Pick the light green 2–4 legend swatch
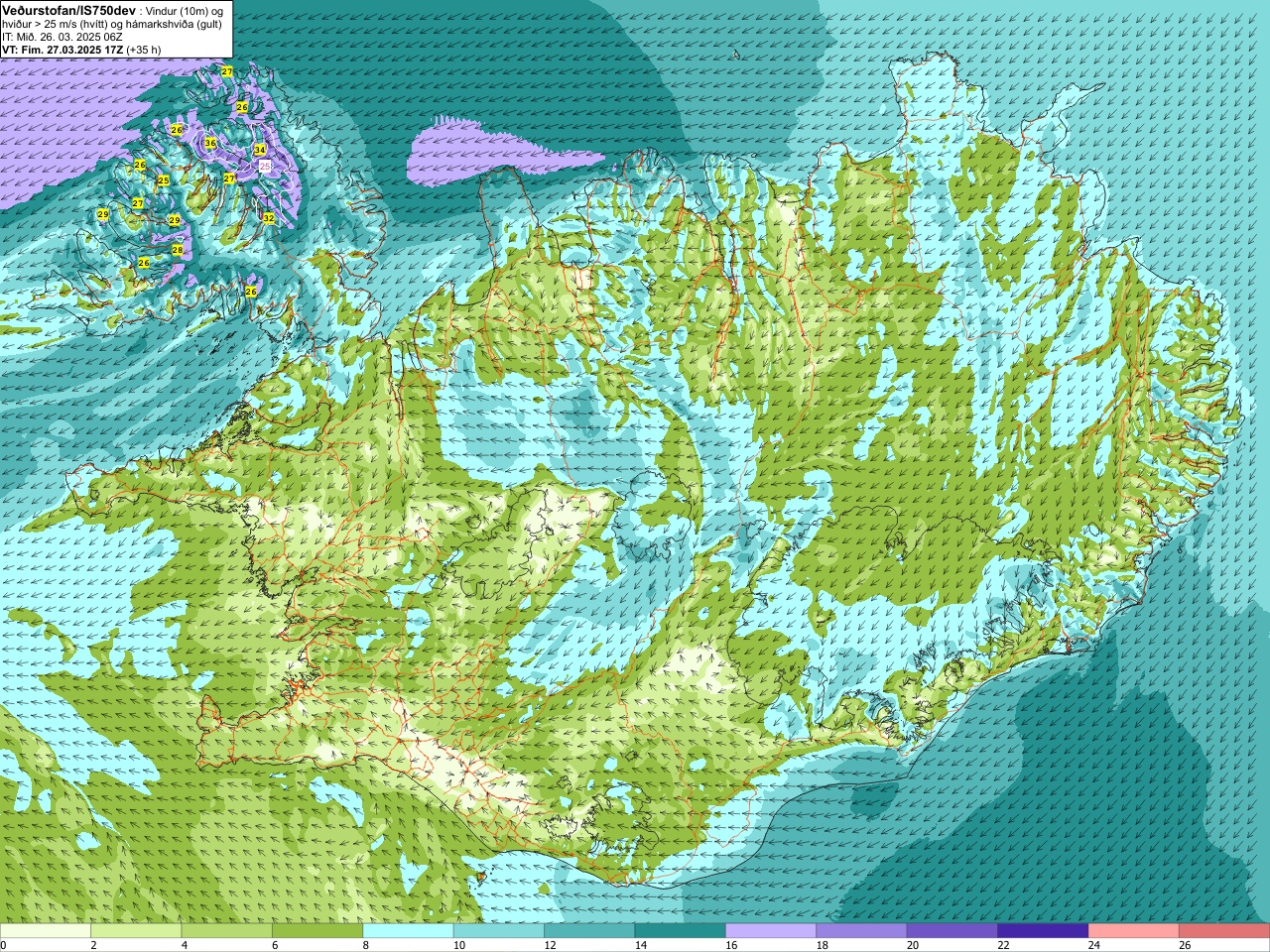This screenshot has width=1270, height=952. (136, 931)
